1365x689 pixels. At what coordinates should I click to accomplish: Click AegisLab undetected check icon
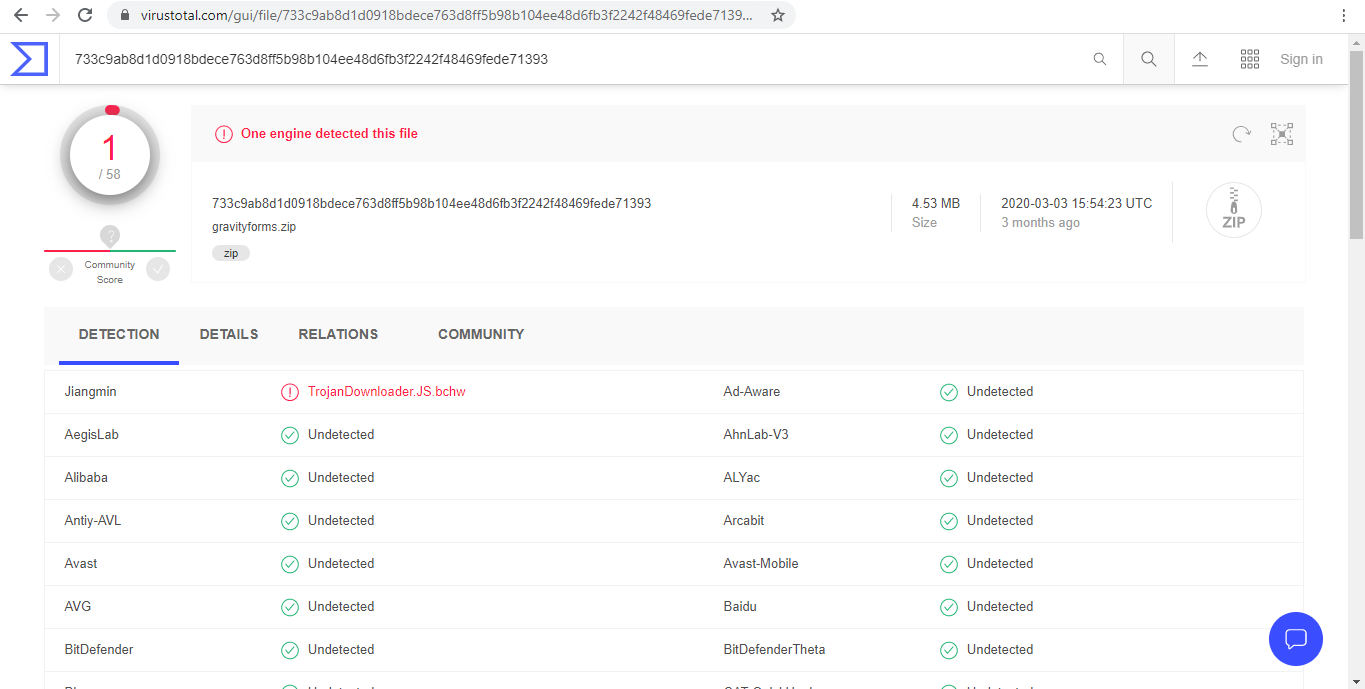click(x=290, y=435)
